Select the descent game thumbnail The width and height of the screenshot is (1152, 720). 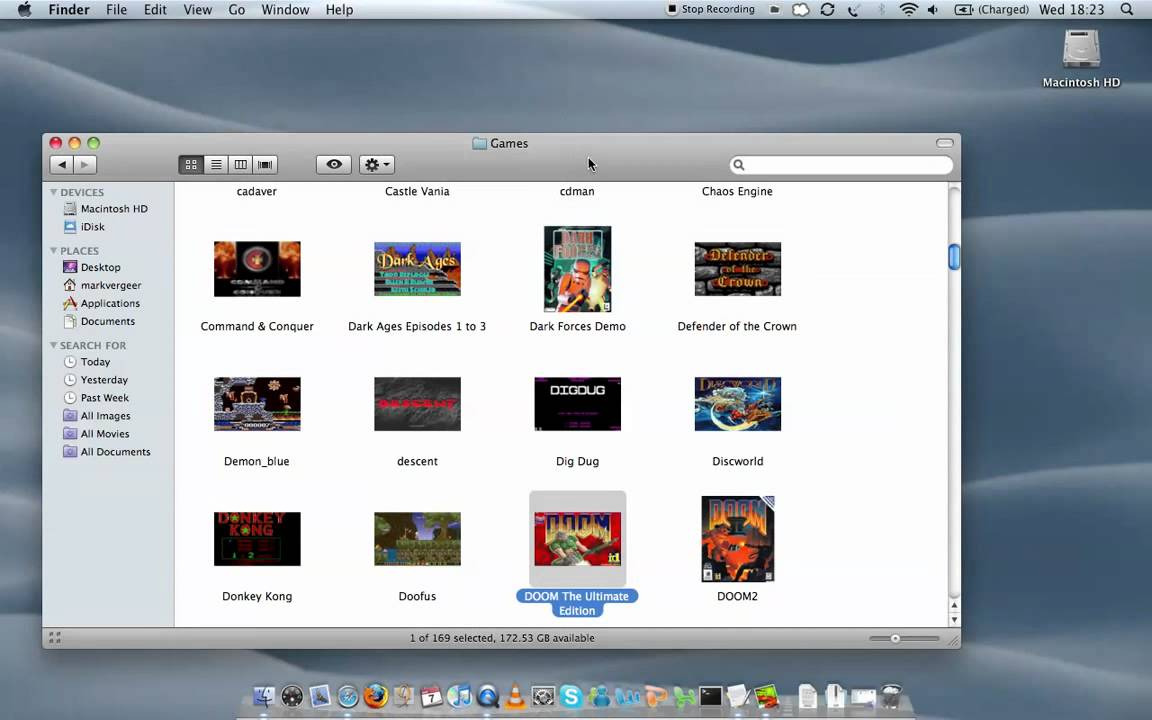tap(417, 404)
